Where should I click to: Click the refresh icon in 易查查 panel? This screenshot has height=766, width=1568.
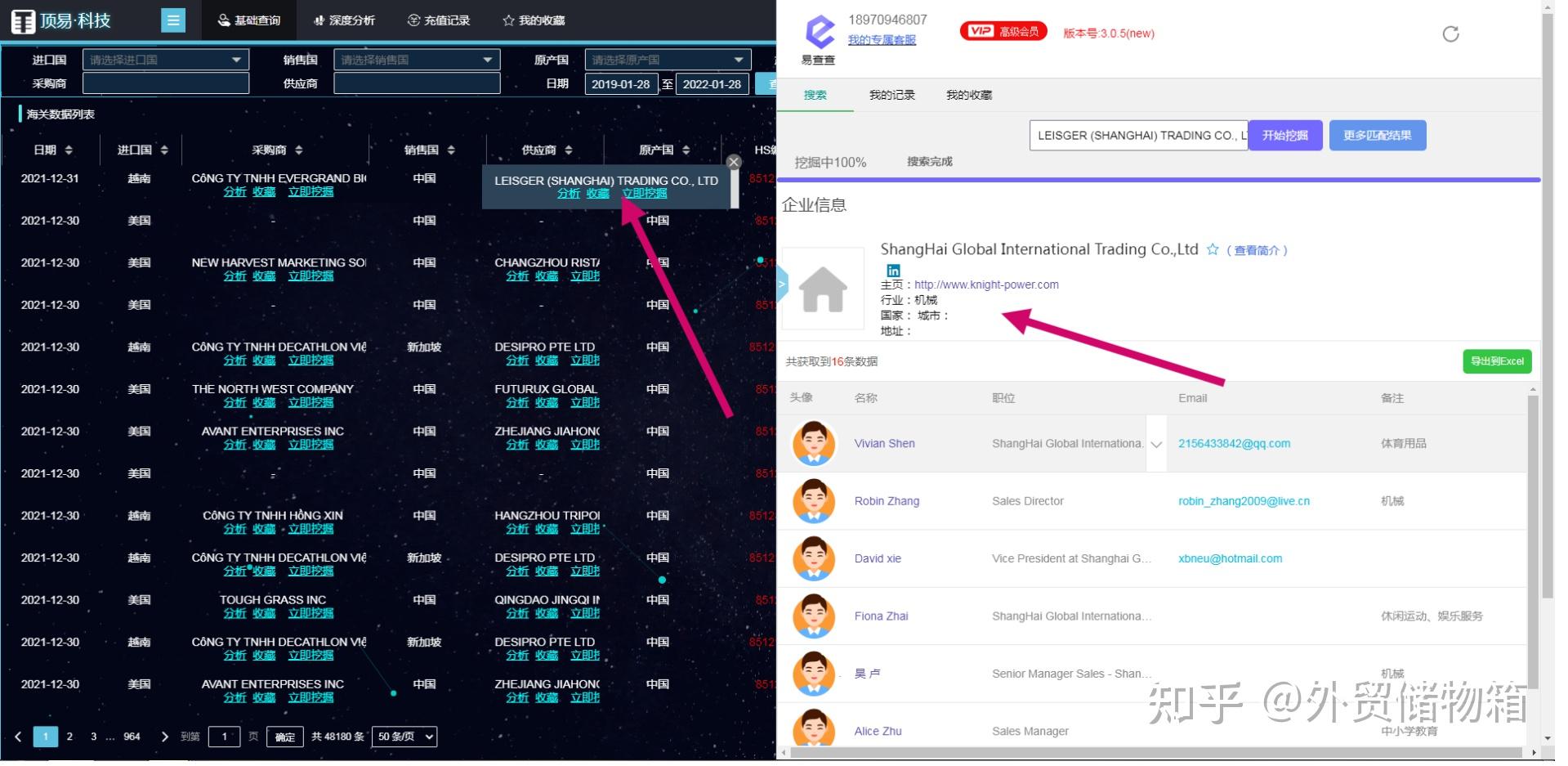(x=1450, y=34)
